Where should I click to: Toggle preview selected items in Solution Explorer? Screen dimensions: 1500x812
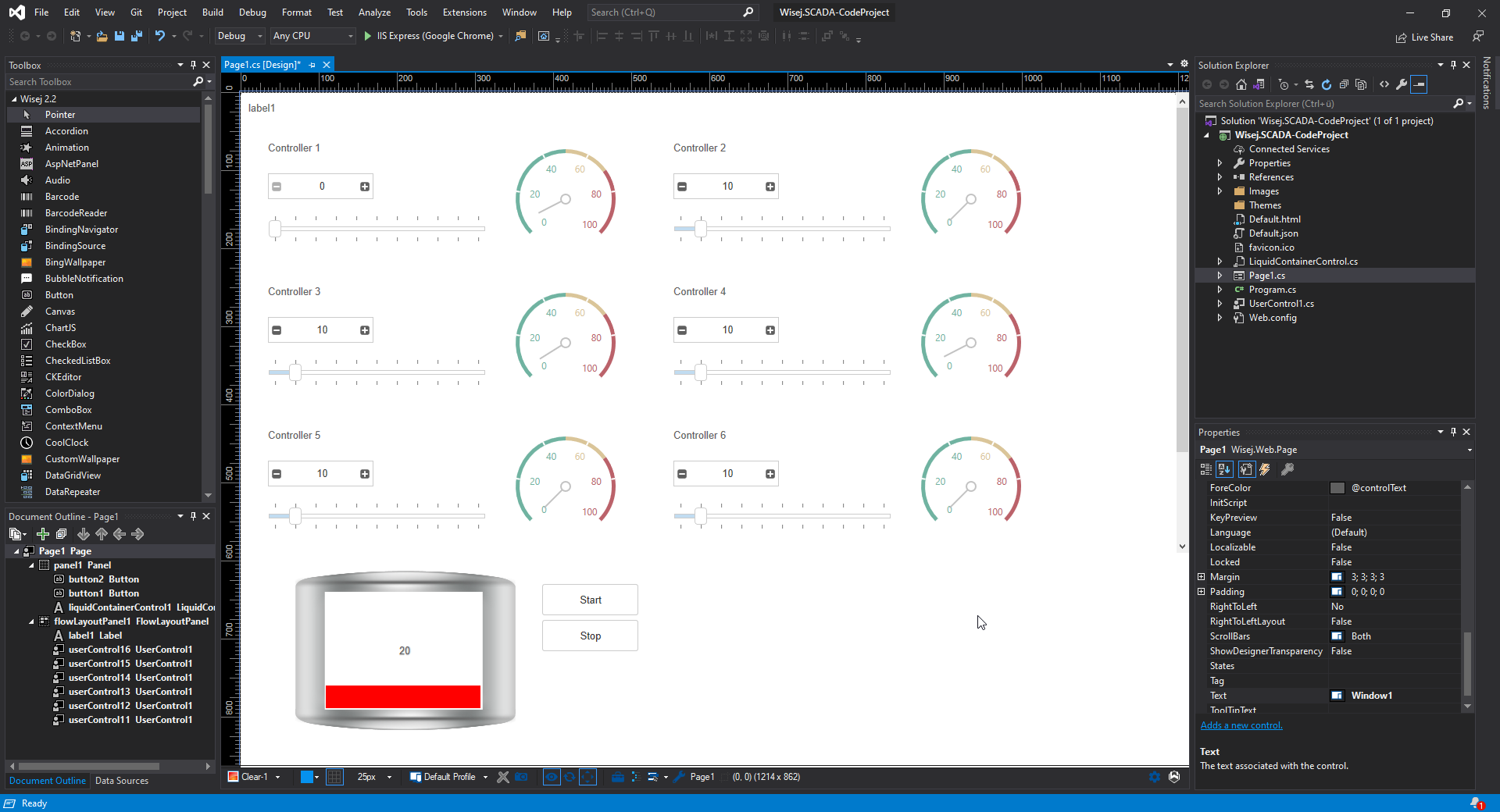1420,84
